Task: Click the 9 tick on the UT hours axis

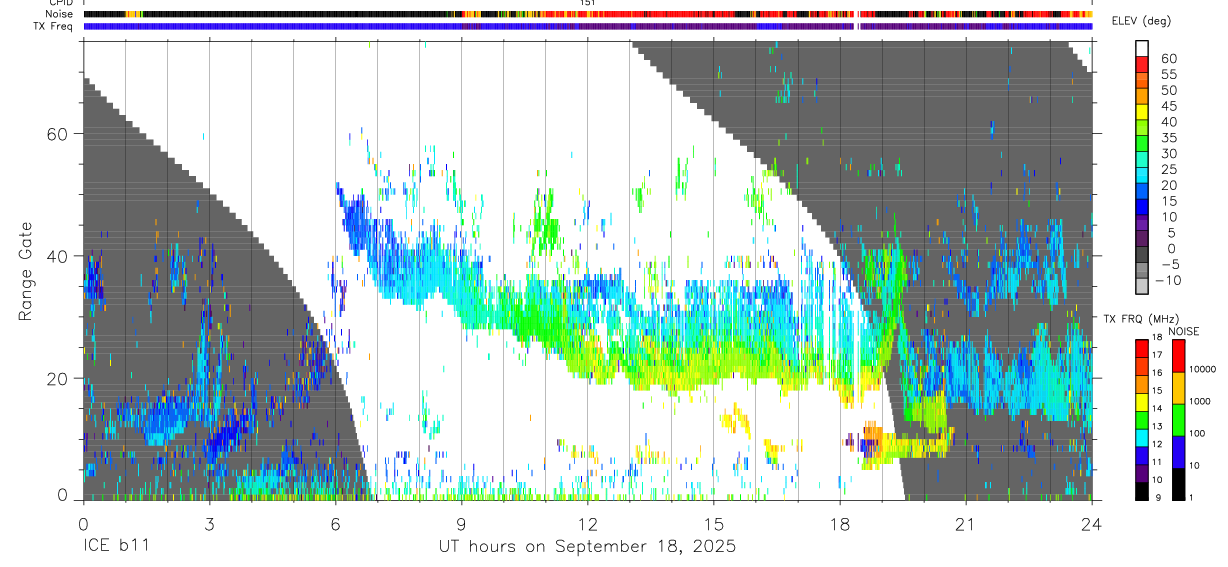Action: click(x=461, y=524)
